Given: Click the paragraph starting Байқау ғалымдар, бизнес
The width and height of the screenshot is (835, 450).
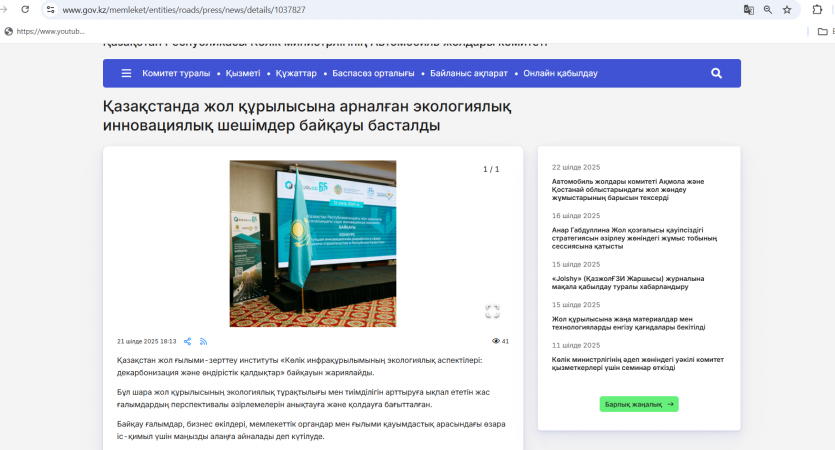Looking at the screenshot, I should click(x=311, y=430).
